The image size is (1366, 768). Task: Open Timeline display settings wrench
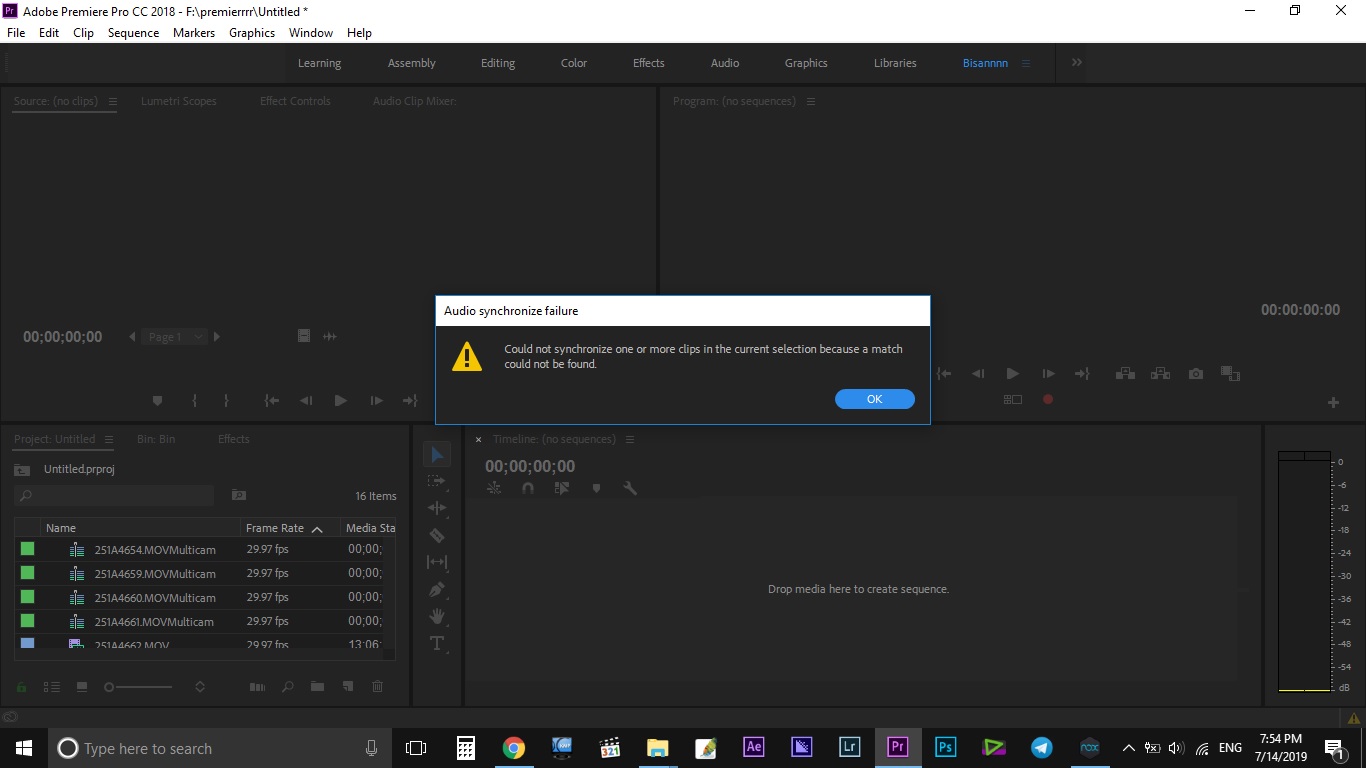click(630, 488)
